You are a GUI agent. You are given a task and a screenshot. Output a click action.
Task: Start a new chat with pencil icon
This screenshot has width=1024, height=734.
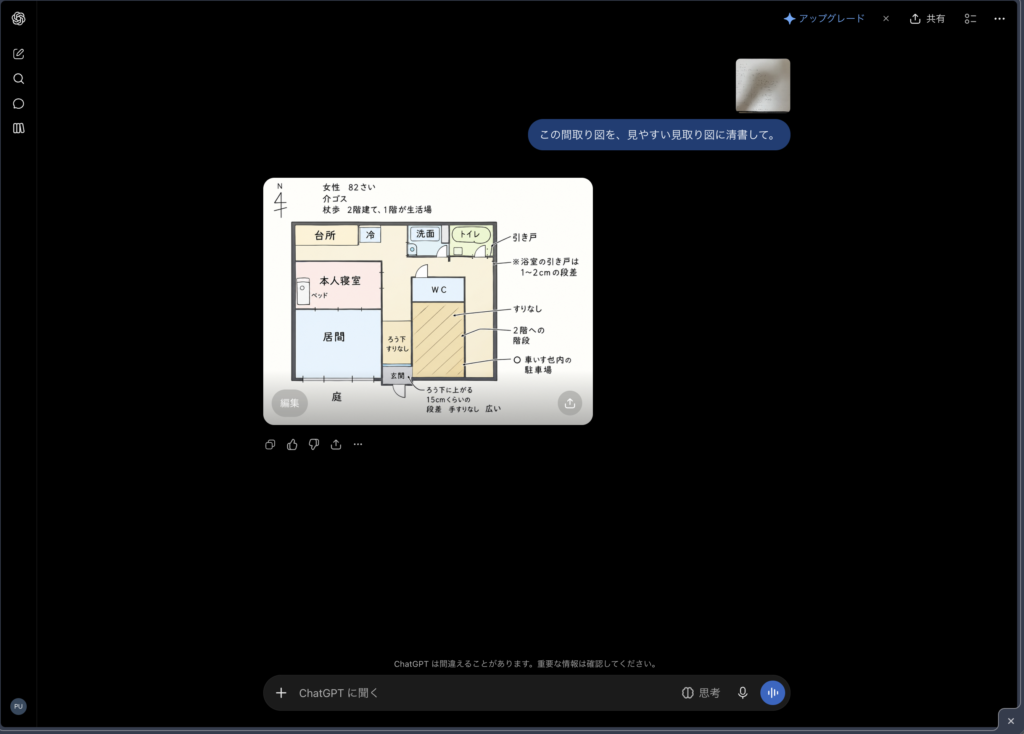coord(18,54)
